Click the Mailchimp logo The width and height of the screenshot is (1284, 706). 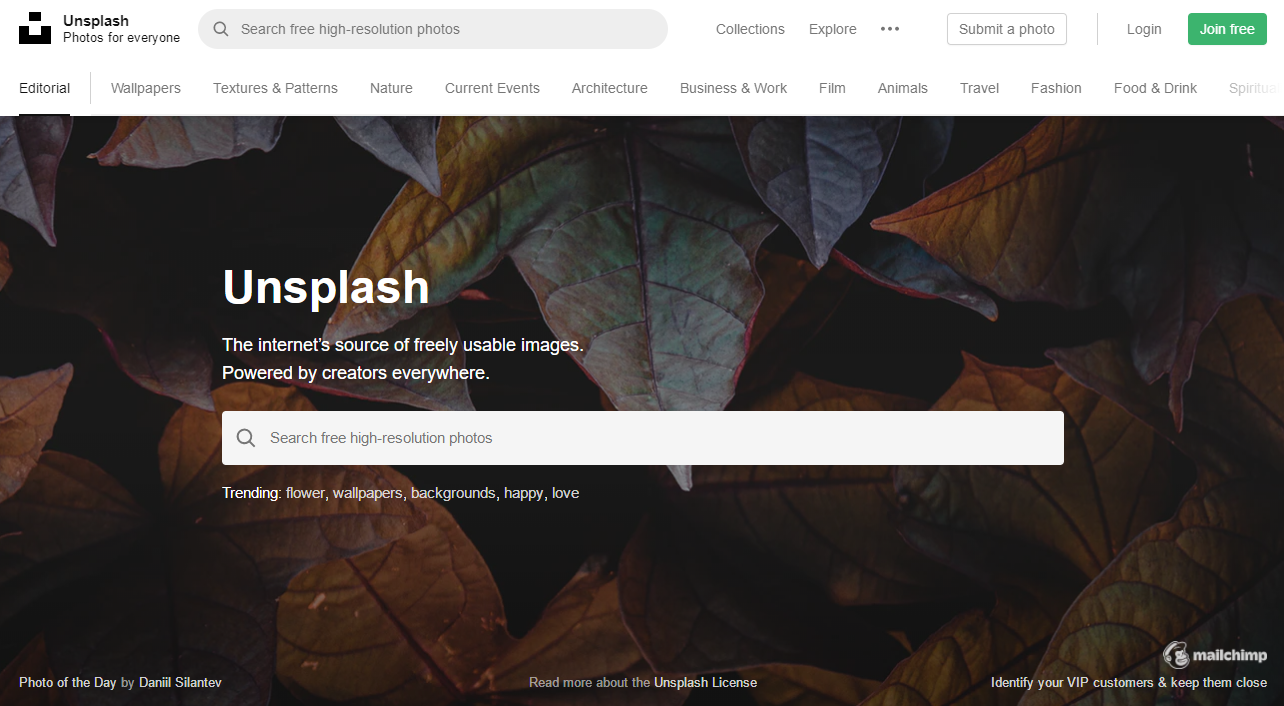tap(1215, 655)
